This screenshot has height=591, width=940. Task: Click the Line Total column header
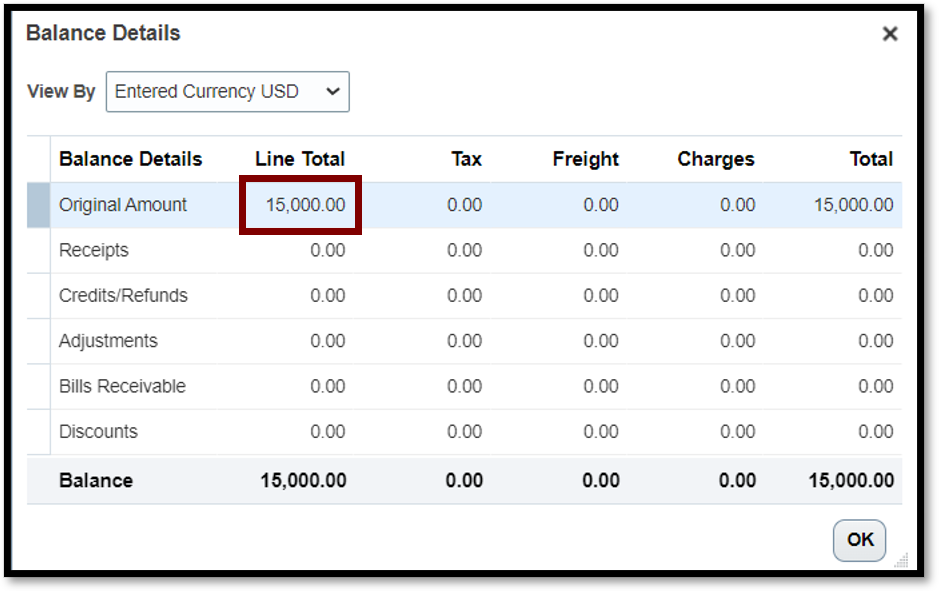(x=300, y=159)
